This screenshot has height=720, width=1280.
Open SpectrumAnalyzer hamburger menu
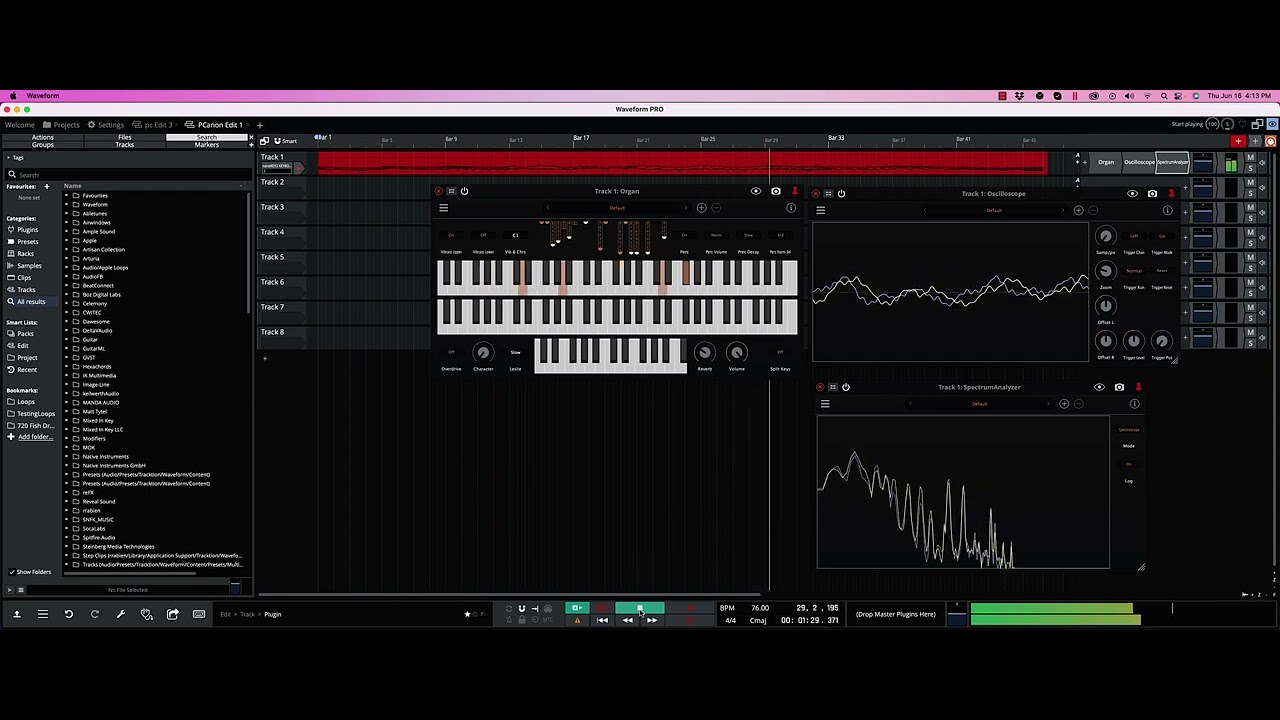[x=825, y=404]
